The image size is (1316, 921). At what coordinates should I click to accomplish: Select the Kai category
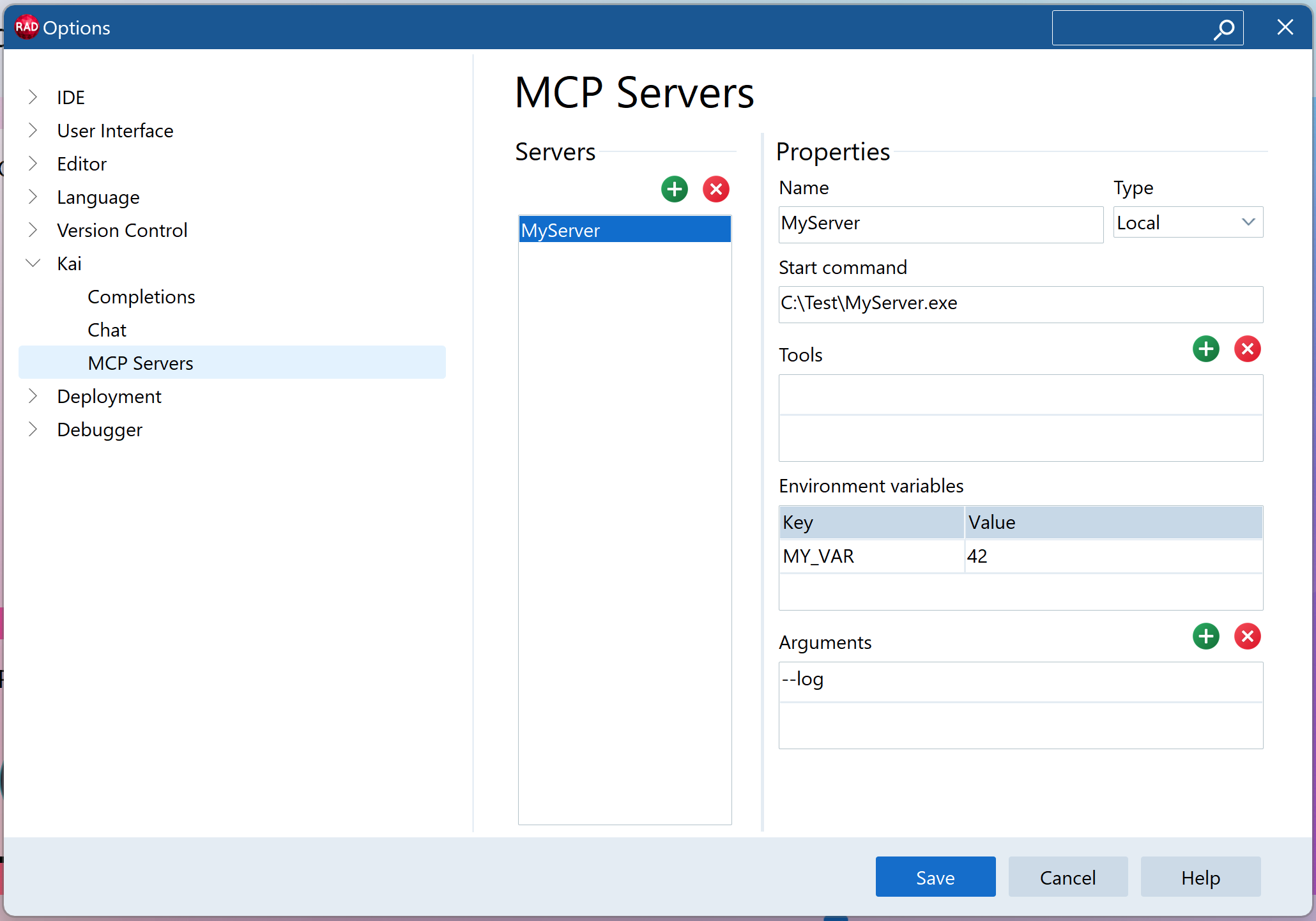point(69,264)
